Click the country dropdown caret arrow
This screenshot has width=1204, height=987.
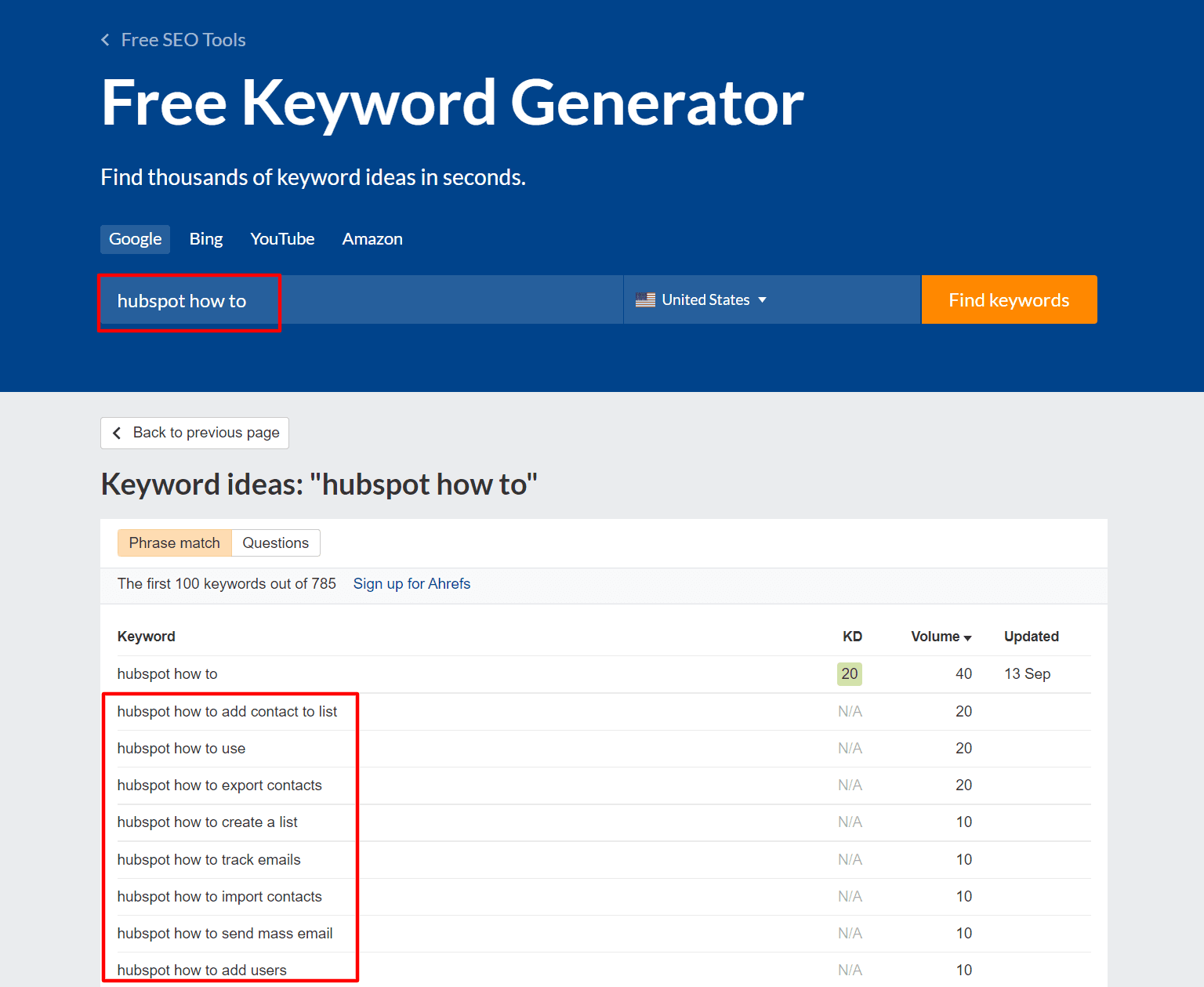coord(762,300)
